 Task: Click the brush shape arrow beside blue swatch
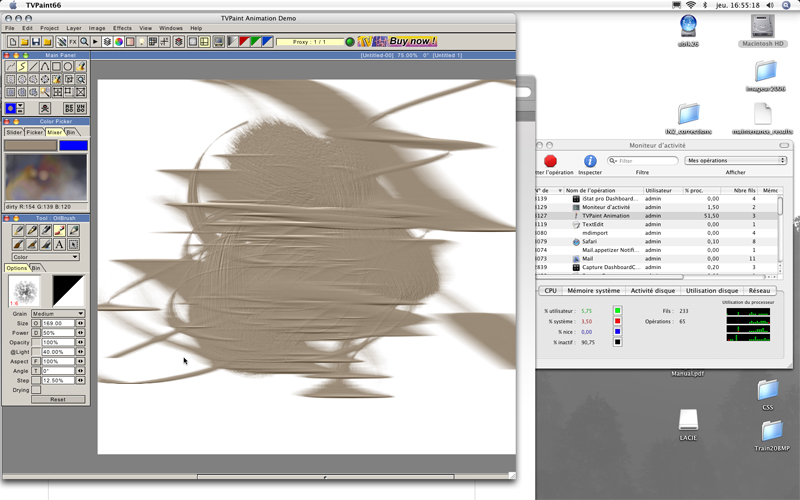click(20, 108)
